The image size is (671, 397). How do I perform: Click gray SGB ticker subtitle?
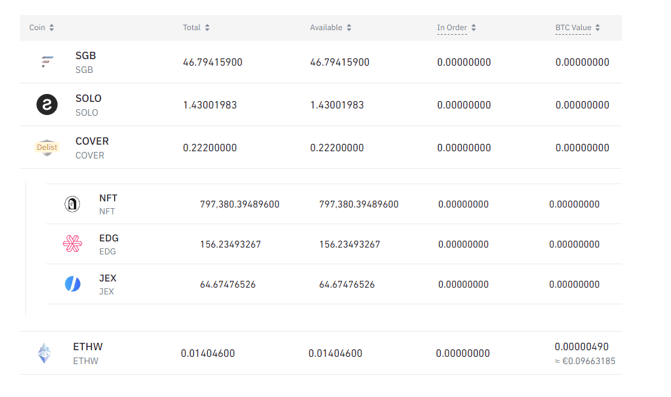tap(84, 70)
